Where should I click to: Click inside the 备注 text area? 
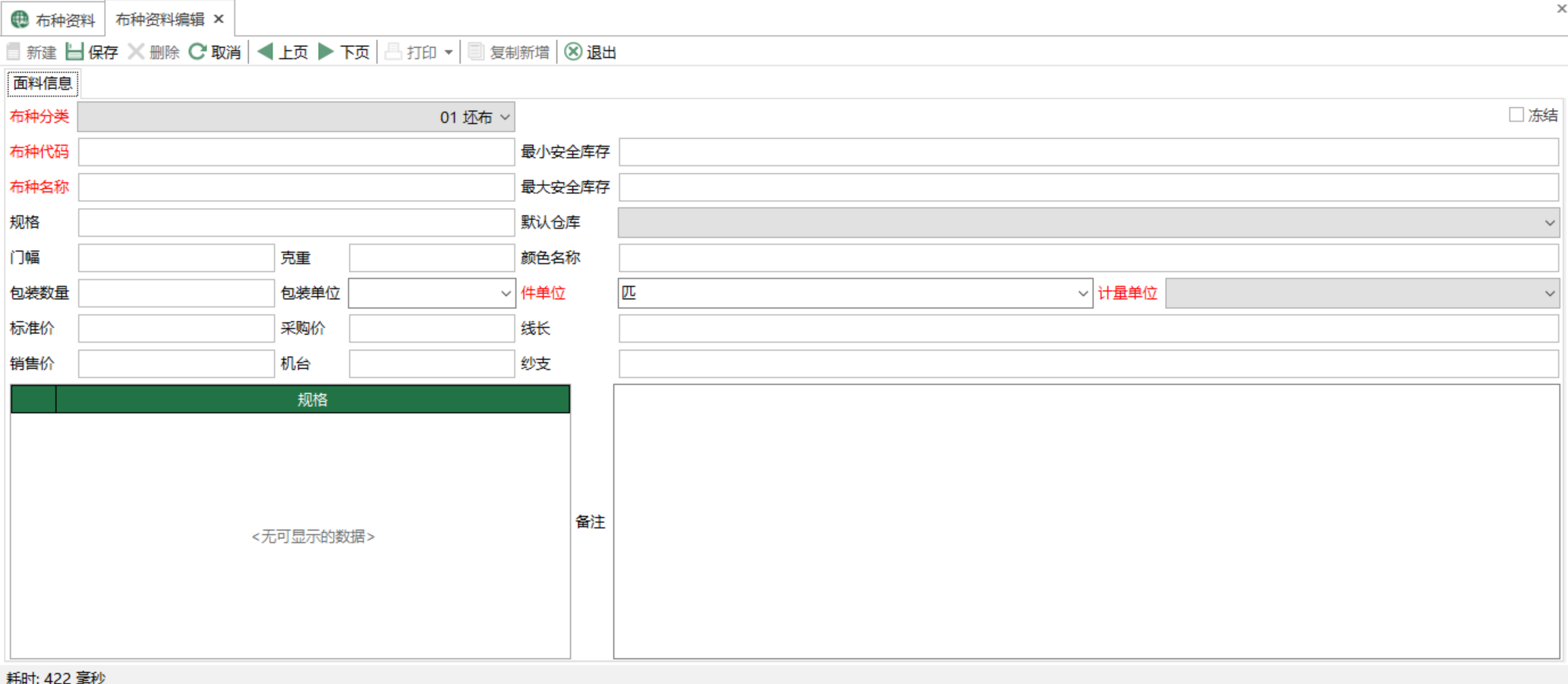(x=1087, y=522)
